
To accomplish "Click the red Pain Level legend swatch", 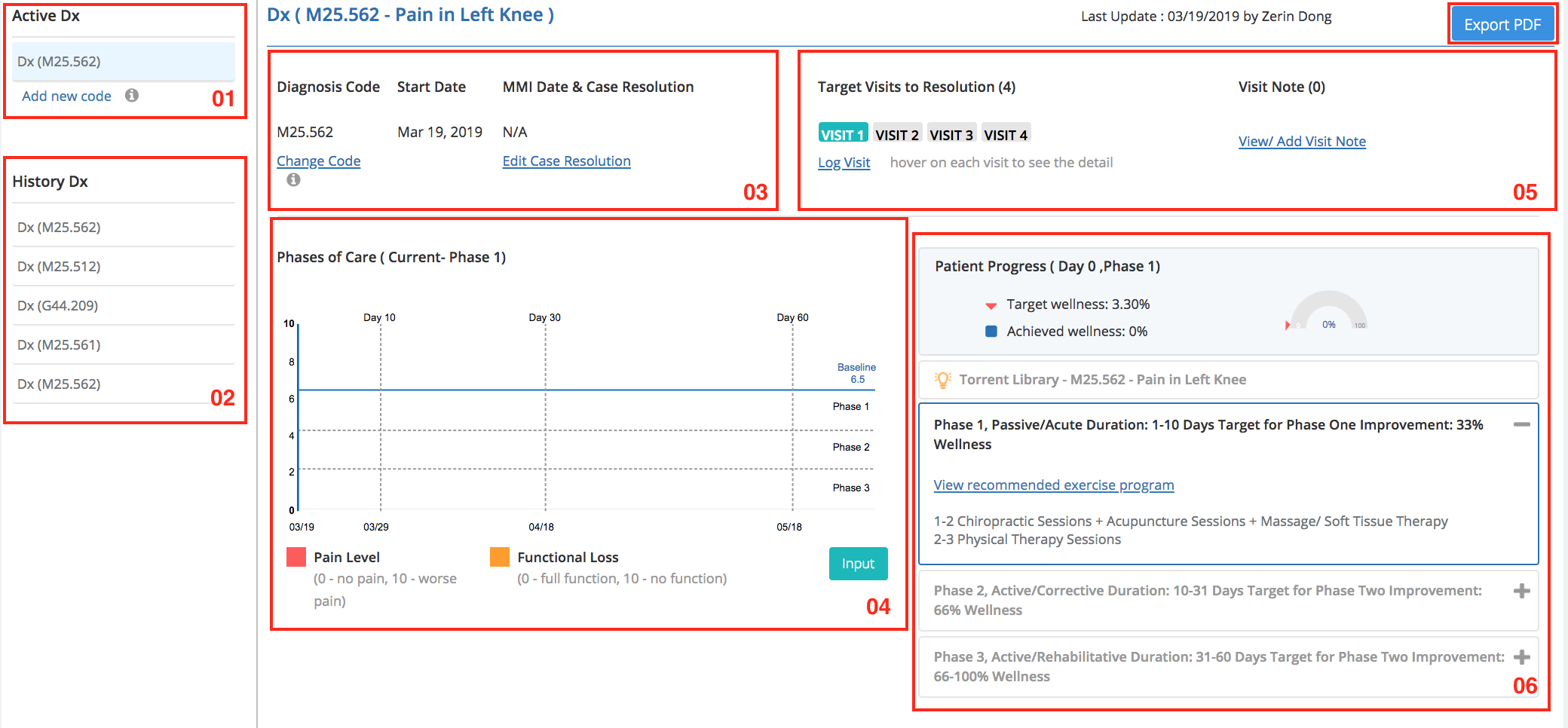I will point(296,557).
